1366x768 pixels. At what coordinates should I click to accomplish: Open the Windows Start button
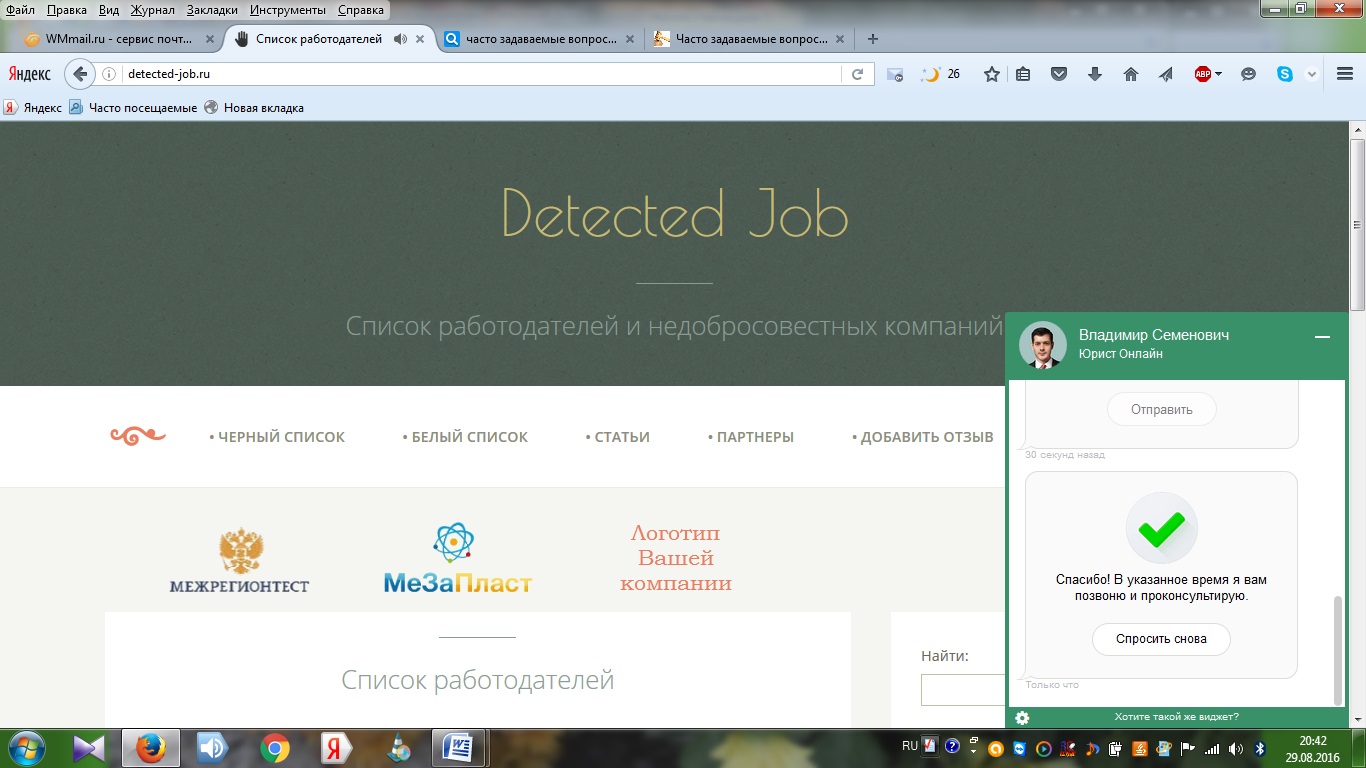point(27,748)
